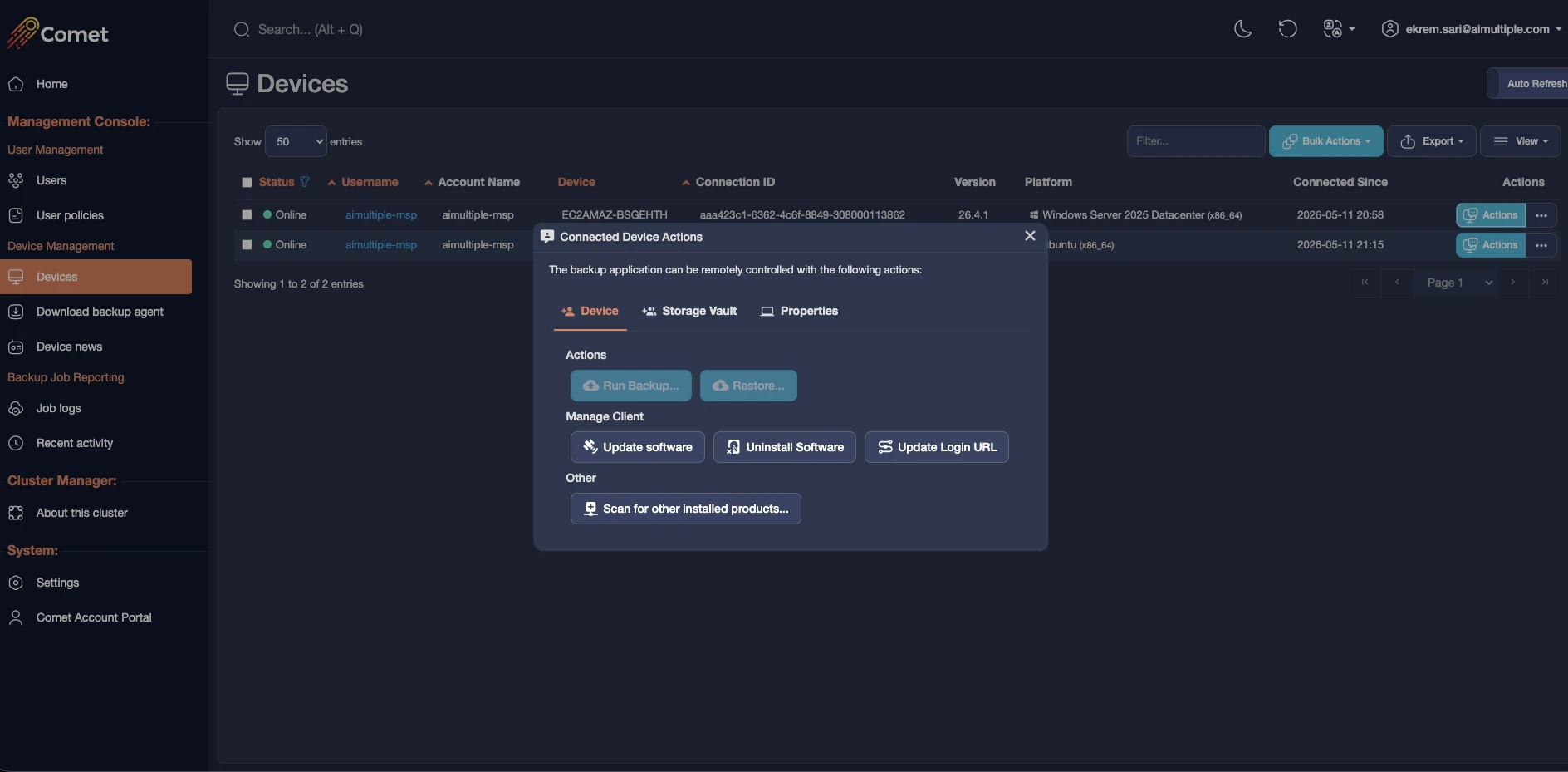
Task: Close the Connected Device Actions dialog
Action: pyautogui.click(x=1030, y=236)
